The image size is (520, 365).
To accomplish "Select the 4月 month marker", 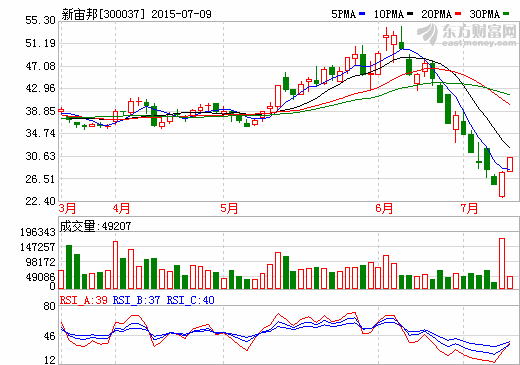I will (x=121, y=208).
